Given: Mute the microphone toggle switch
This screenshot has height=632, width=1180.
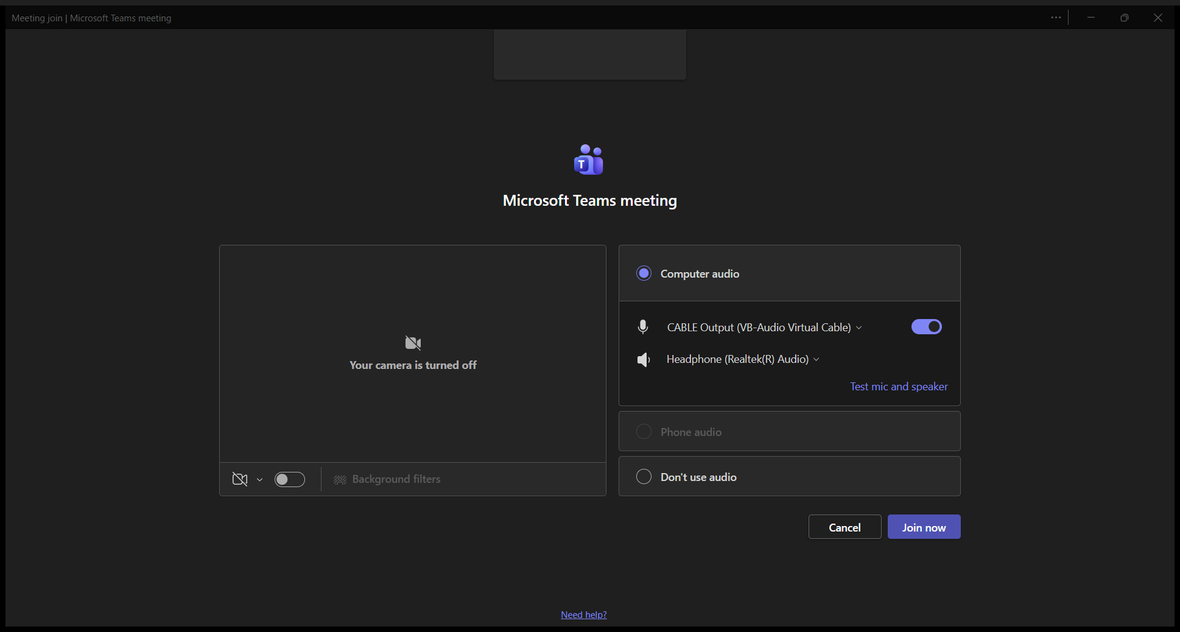Looking at the screenshot, I should [926, 327].
